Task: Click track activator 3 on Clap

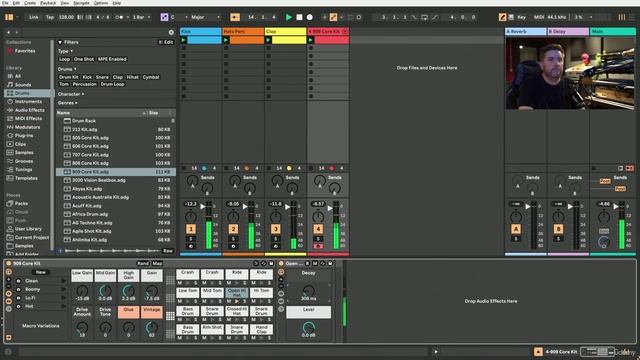Action: tap(276, 229)
